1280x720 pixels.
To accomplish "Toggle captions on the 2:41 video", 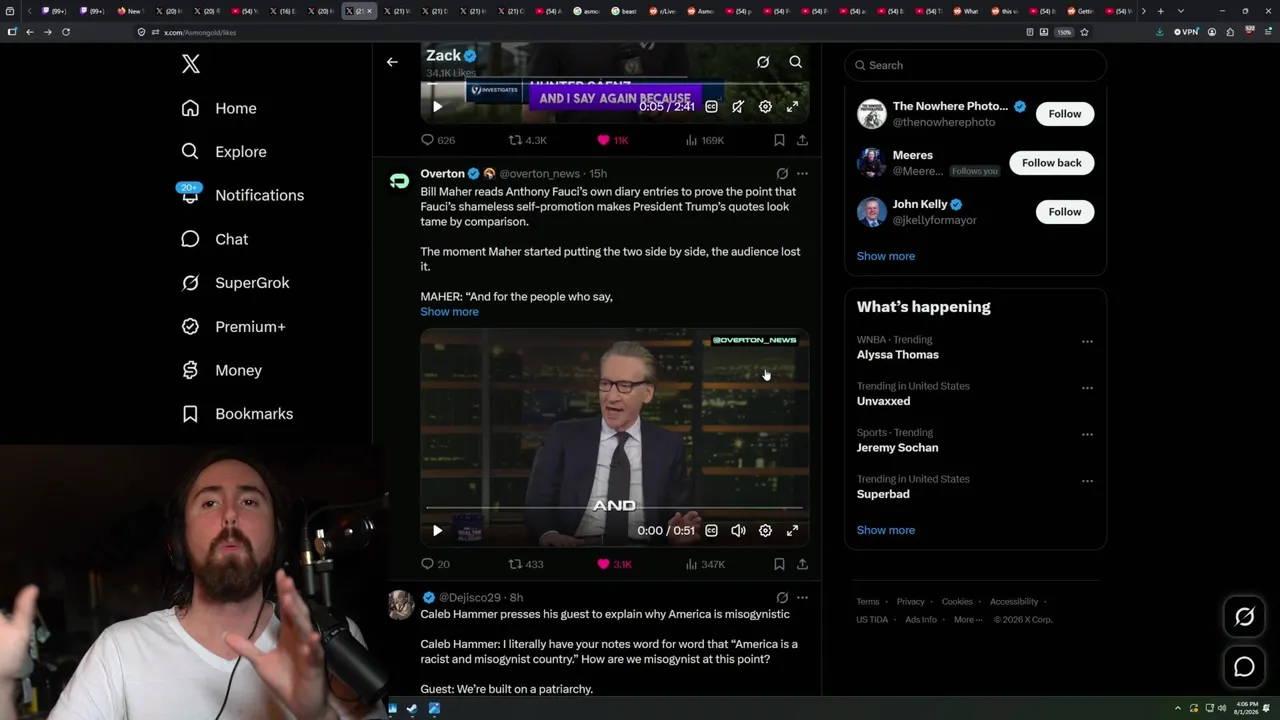I will 711,107.
